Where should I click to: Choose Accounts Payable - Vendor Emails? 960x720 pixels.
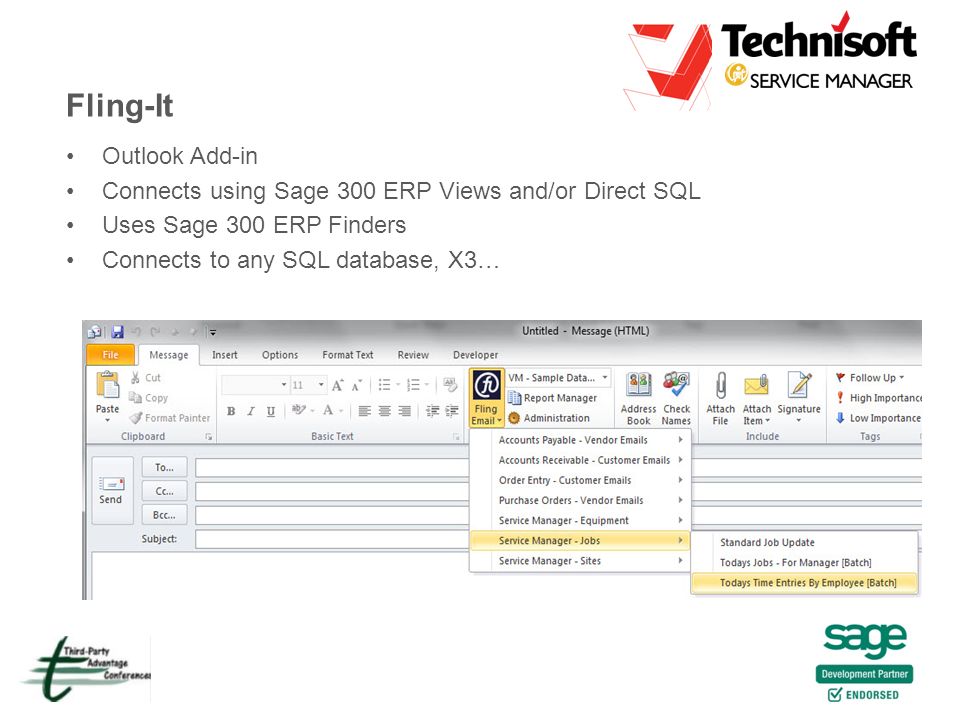tap(580, 440)
